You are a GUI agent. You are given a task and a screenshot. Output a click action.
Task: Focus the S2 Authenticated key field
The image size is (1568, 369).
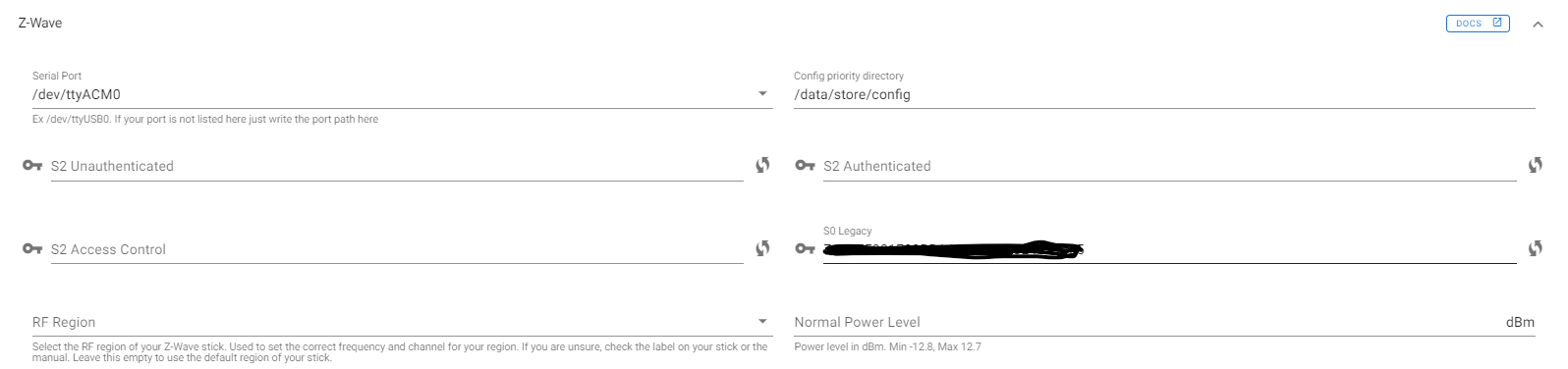pos(1169,167)
